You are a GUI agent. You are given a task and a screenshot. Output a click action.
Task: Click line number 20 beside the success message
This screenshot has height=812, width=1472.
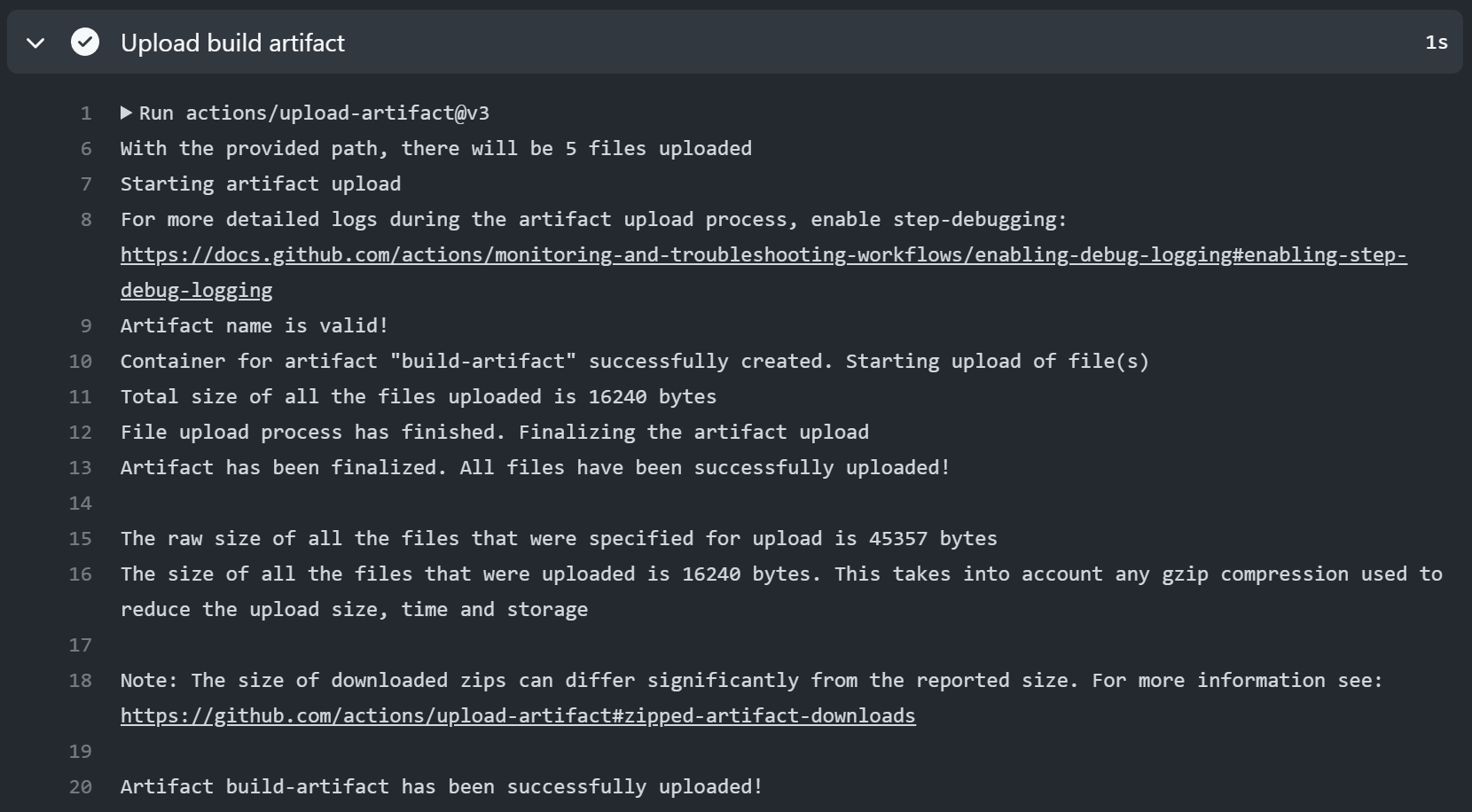(80, 787)
